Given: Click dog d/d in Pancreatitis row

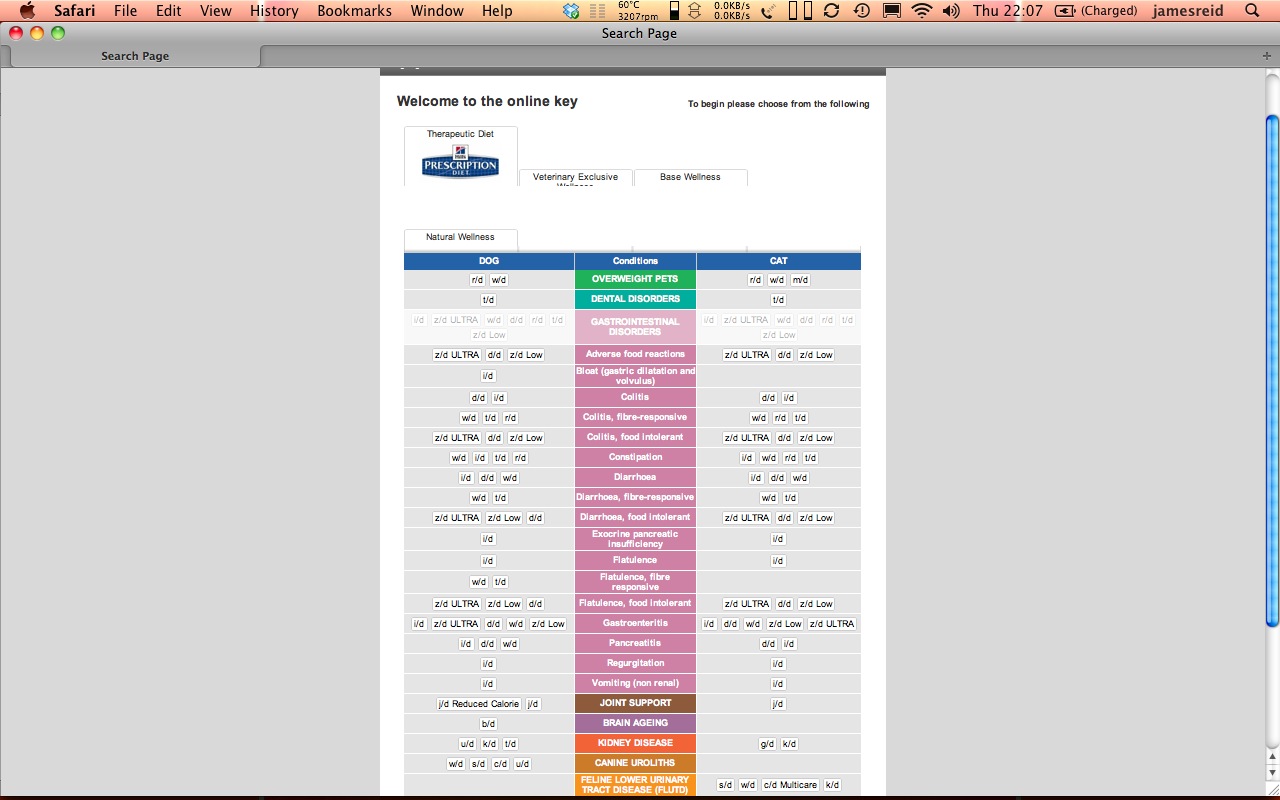Looking at the screenshot, I should pos(487,644).
